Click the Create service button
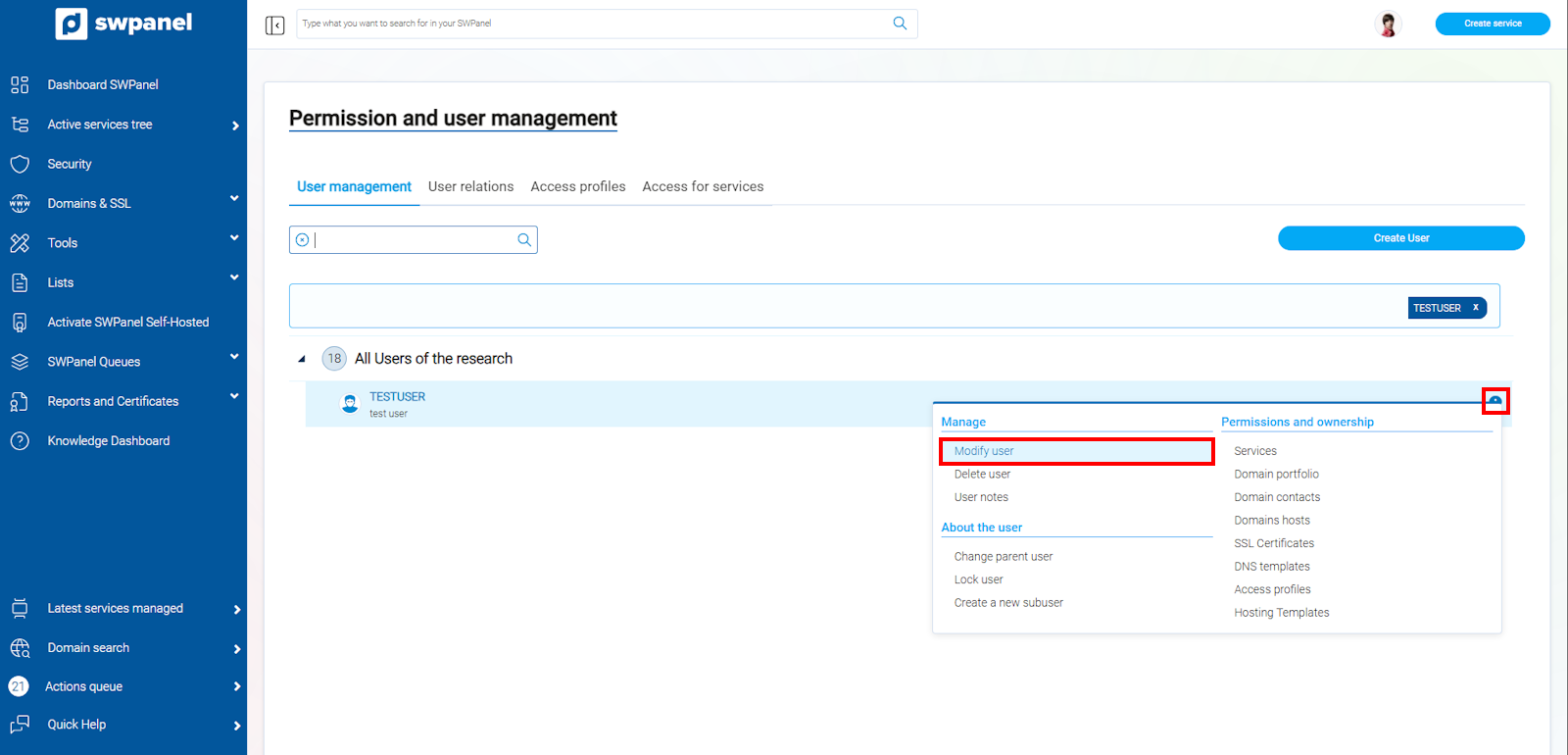The height and width of the screenshot is (755, 1568). (1492, 24)
